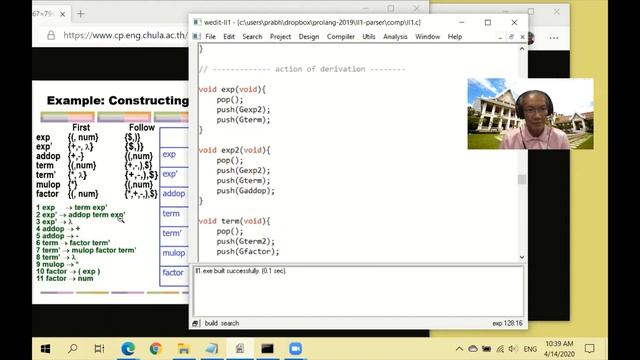Open the Windows Start menu
Viewport: 640px width, 360px height.
pyautogui.click(x=45, y=349)
